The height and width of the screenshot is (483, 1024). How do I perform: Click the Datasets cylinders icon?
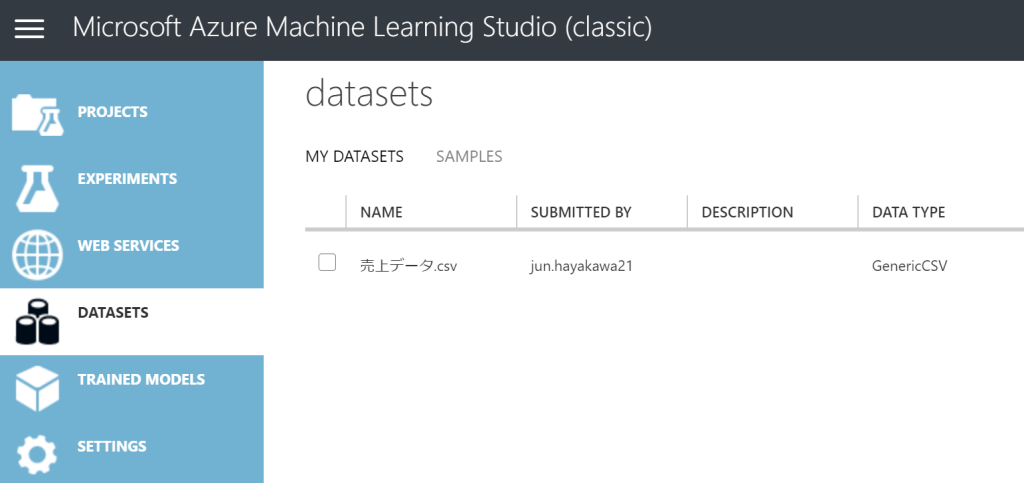[37, 321]
